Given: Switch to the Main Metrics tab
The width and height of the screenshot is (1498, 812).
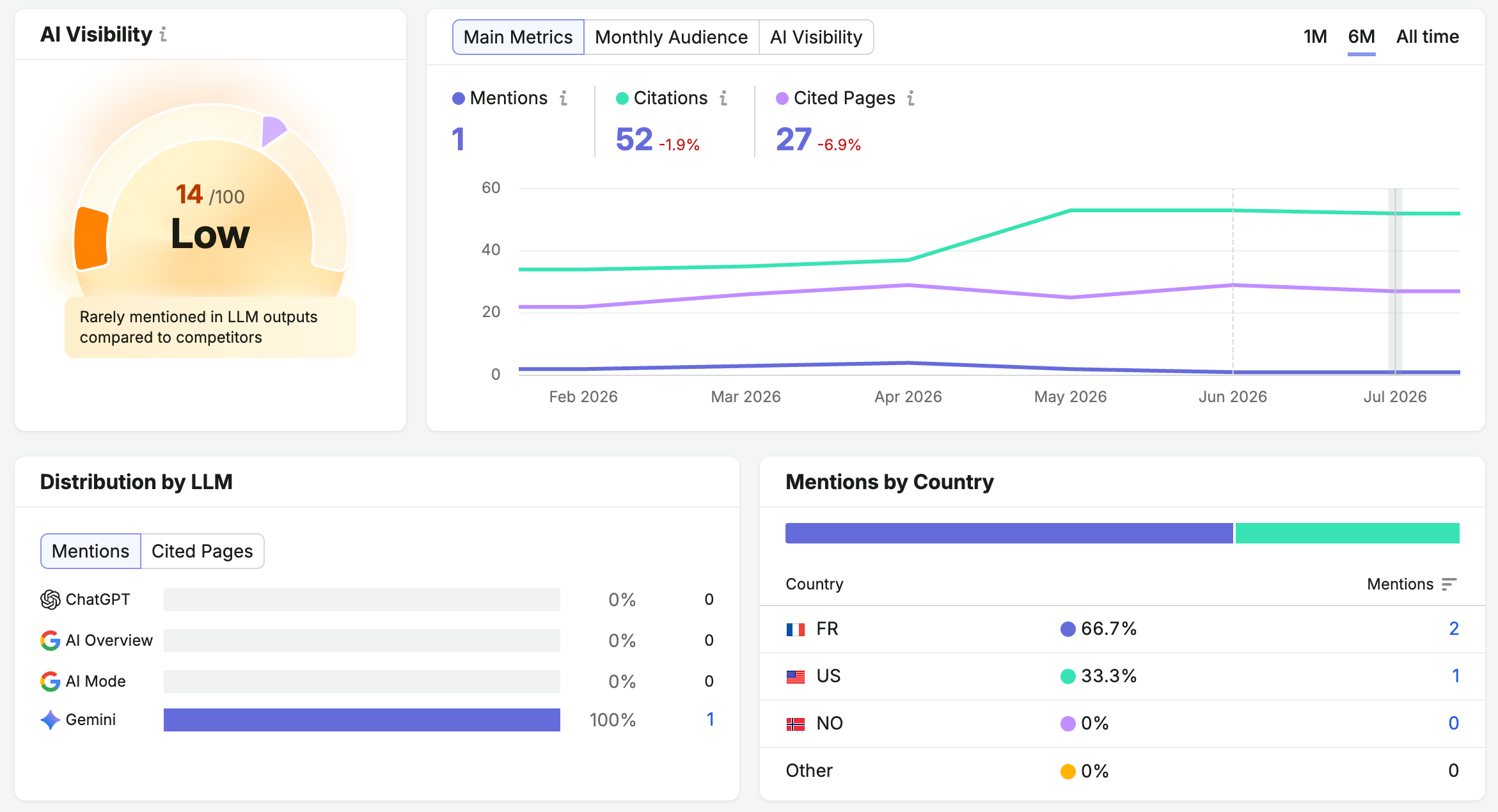Looking at the screenshot, I should pyautogui.click(x=518, y=37).
